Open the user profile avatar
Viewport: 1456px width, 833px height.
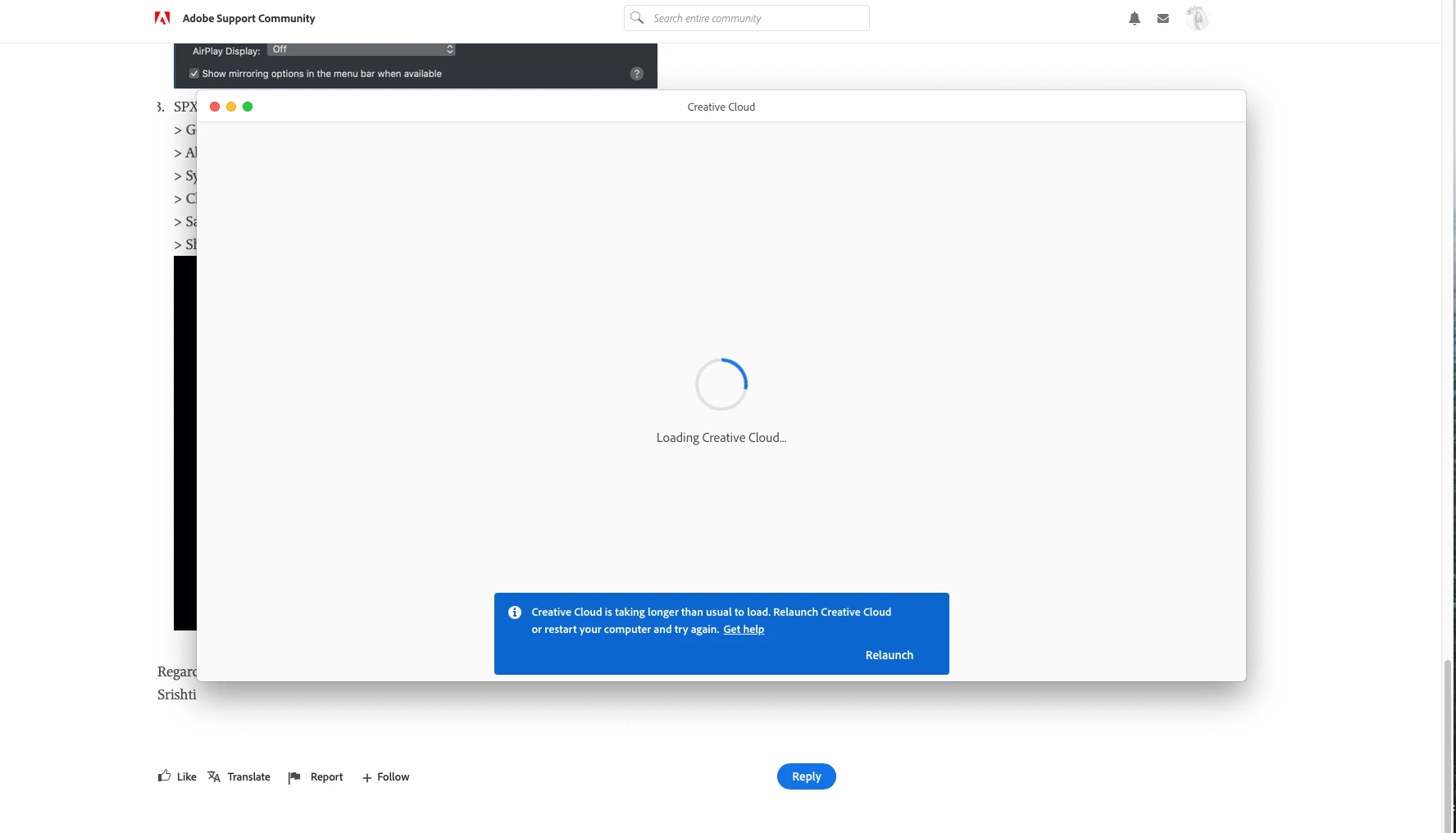pos(1197,18)
